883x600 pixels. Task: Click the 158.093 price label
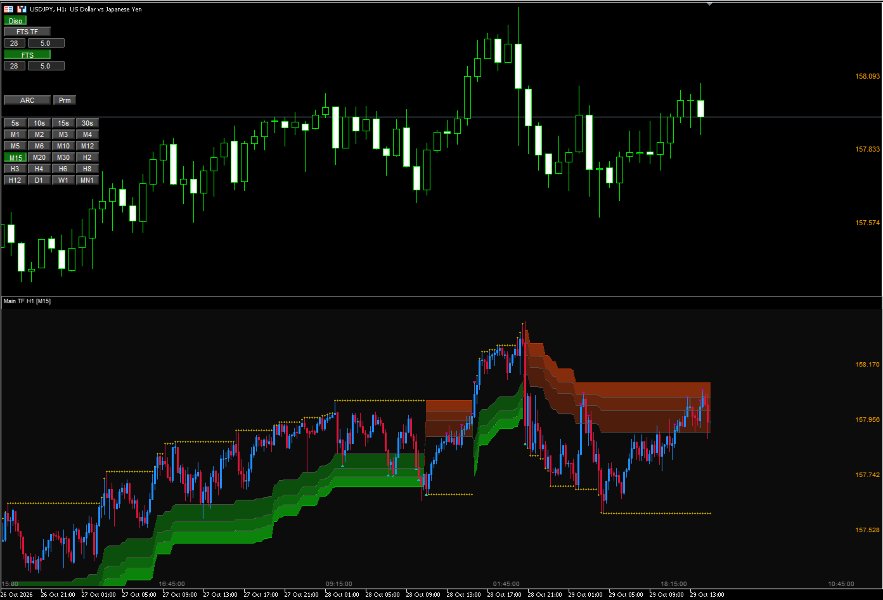pos(867,77)
